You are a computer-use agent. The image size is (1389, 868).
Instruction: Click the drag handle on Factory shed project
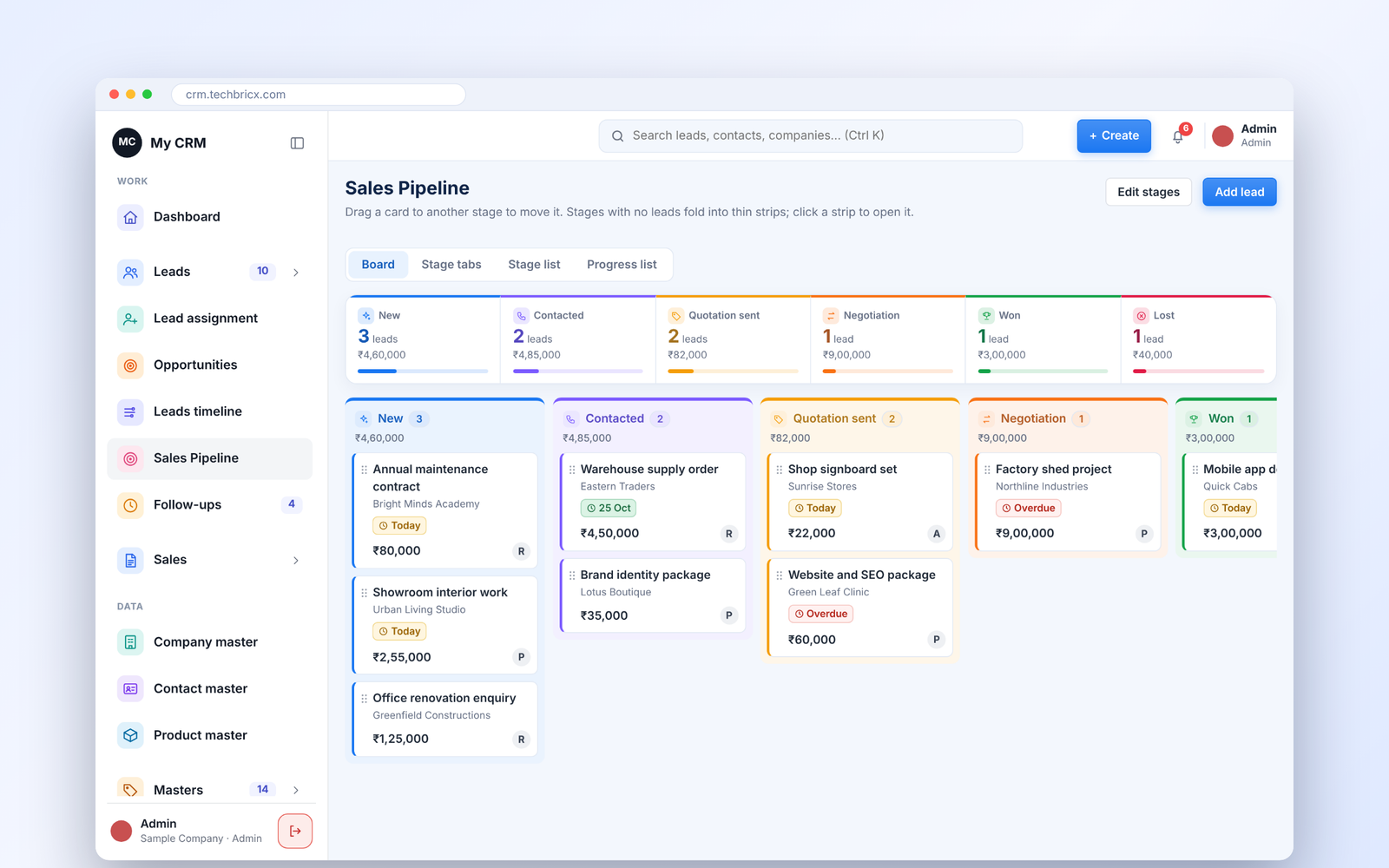(987, 470)
